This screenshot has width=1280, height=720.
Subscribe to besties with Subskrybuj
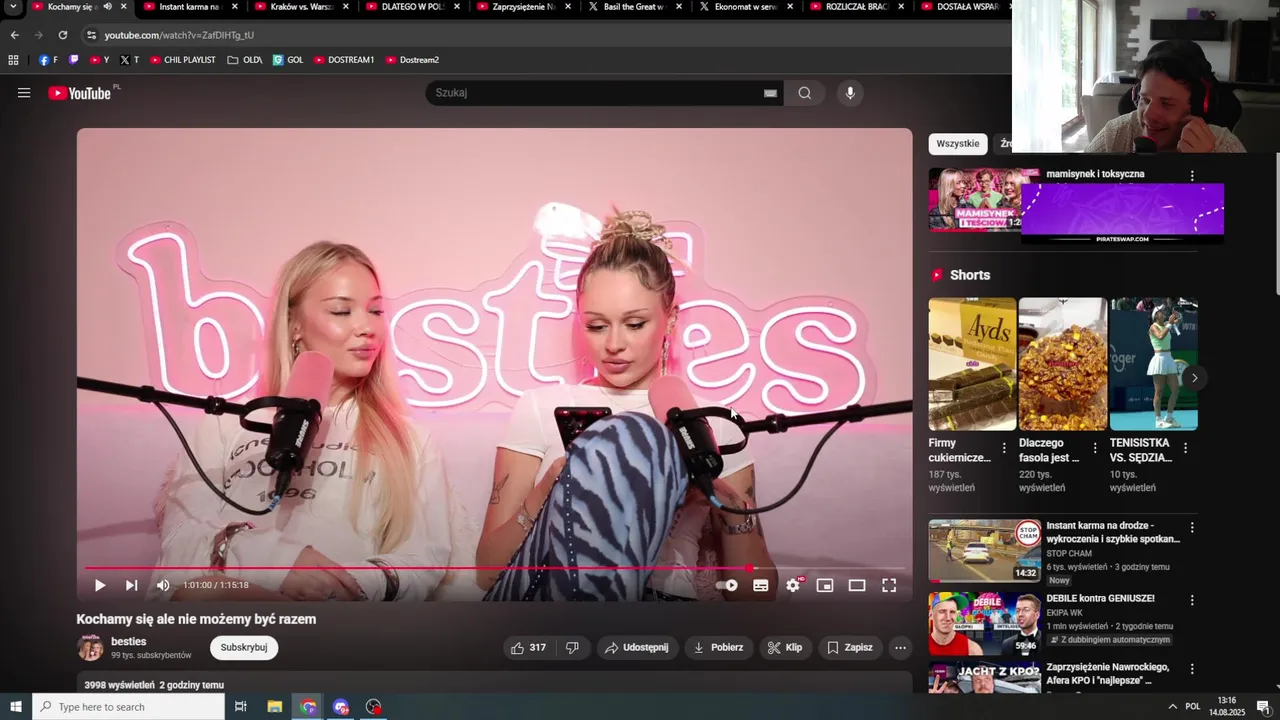point(244,648)
